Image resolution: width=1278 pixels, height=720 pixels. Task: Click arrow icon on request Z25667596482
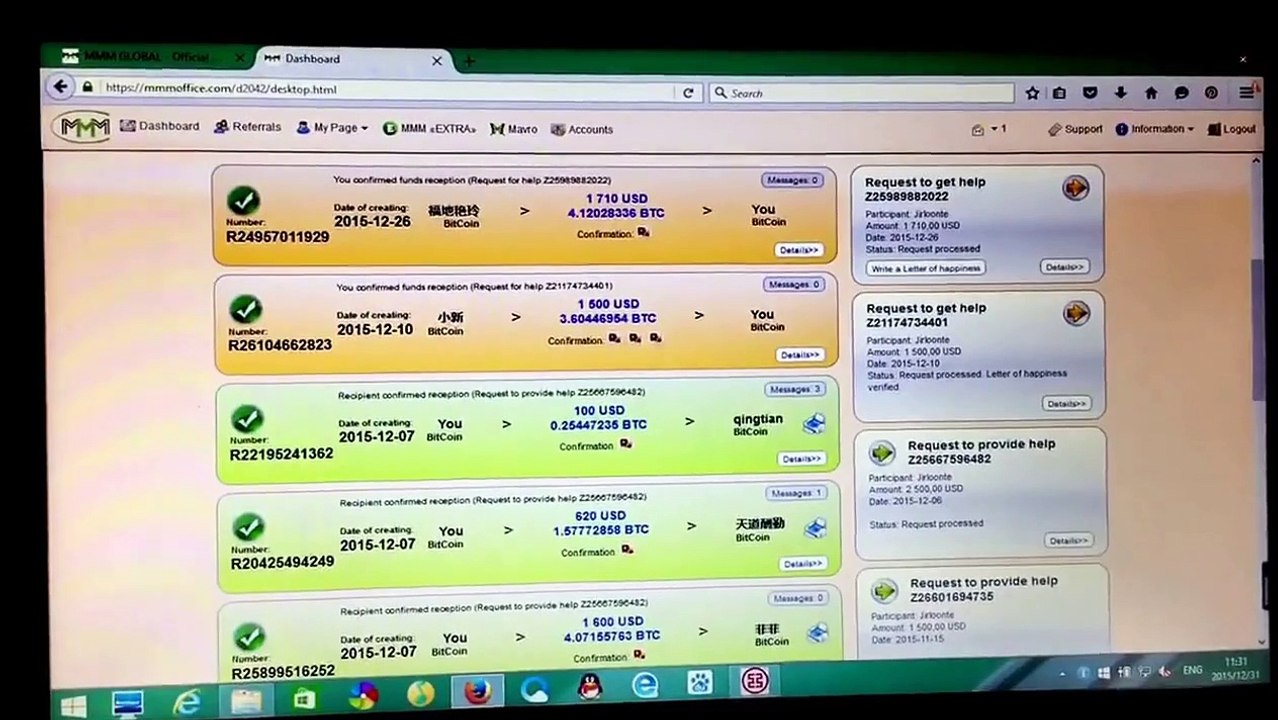coord(881,453)
